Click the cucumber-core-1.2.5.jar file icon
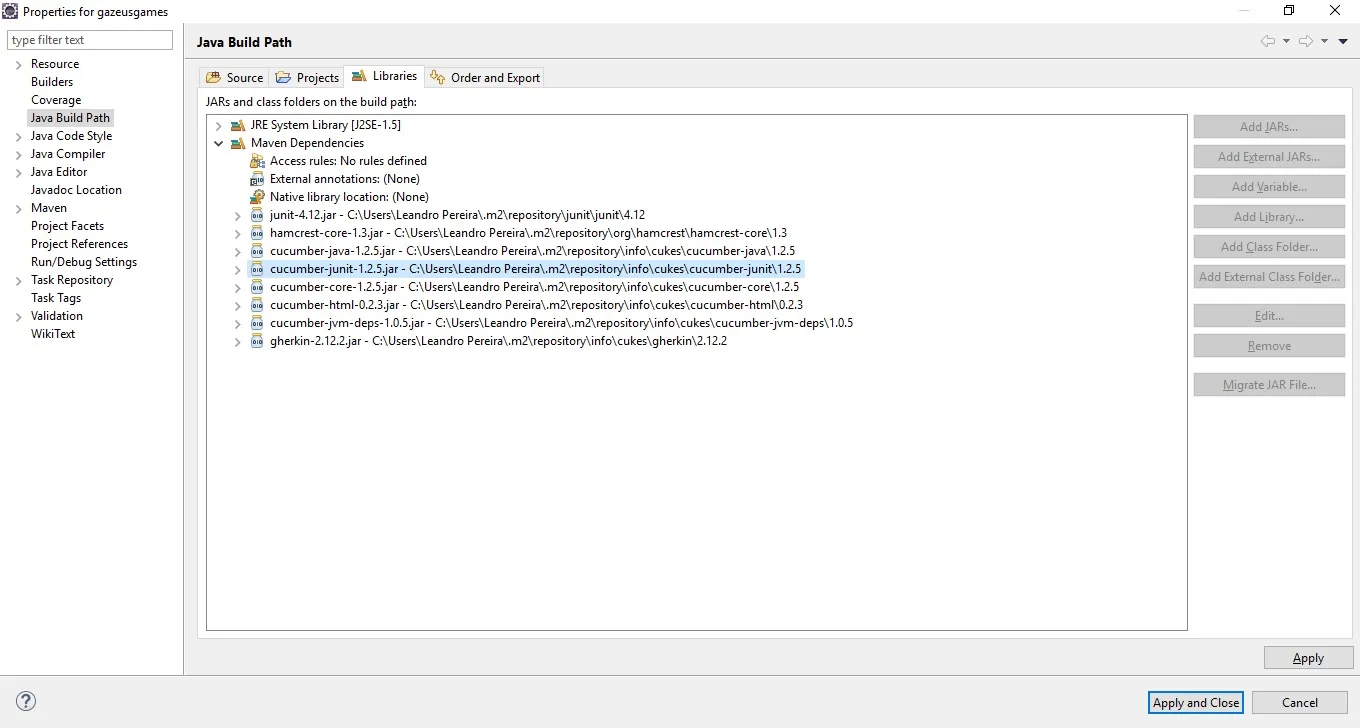Viewport: 1360px width, 728px height. tap(257, 287)
